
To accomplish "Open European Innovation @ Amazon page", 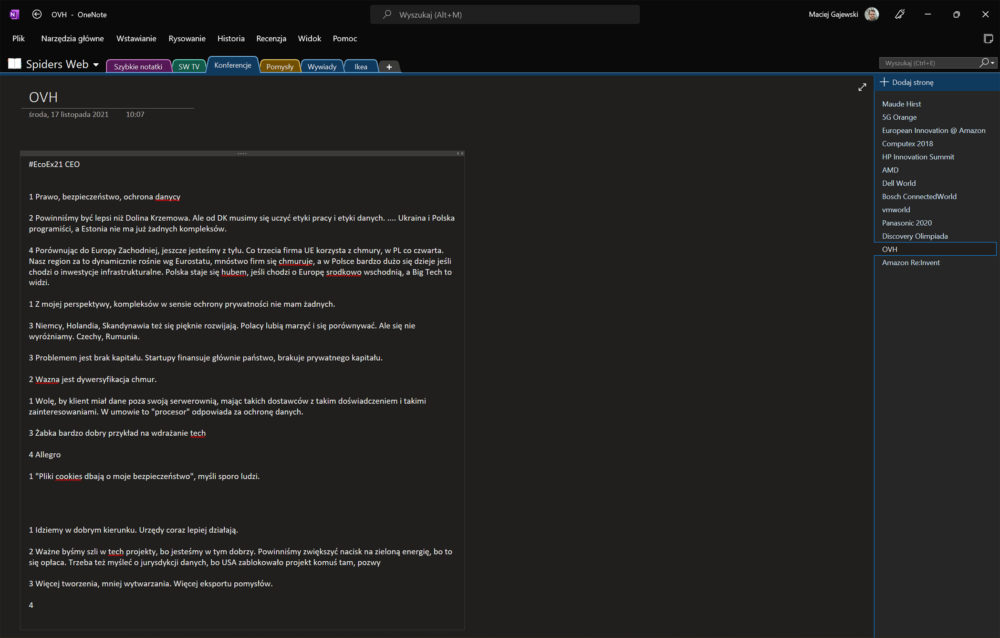I will point(936,130).
